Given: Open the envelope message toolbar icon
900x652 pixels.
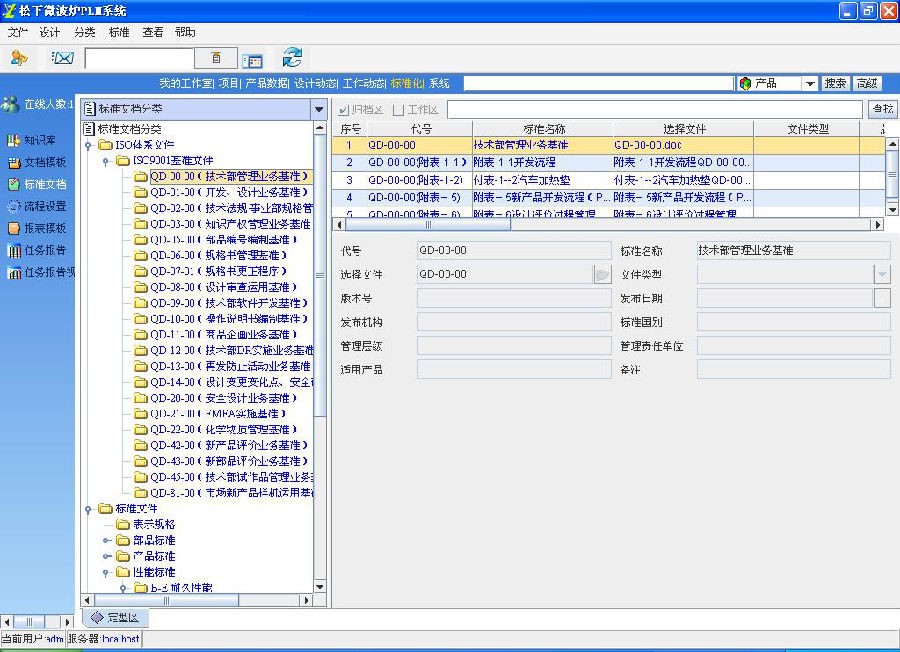Looking at the screenshot, I should coord(62,58).
